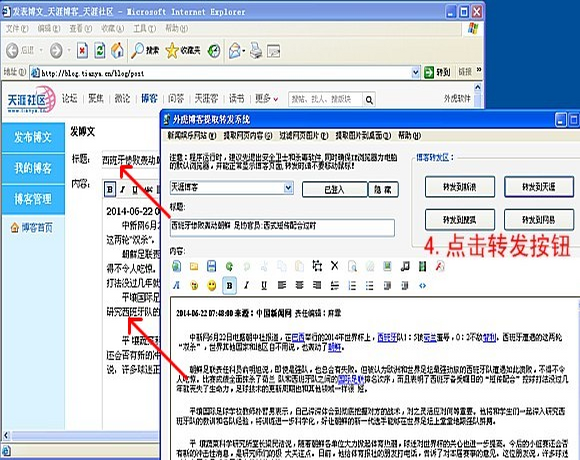The width and height of the screenshot is (580, 460).
Task: Click the music note insert icon
Action: tap(405, 266)
